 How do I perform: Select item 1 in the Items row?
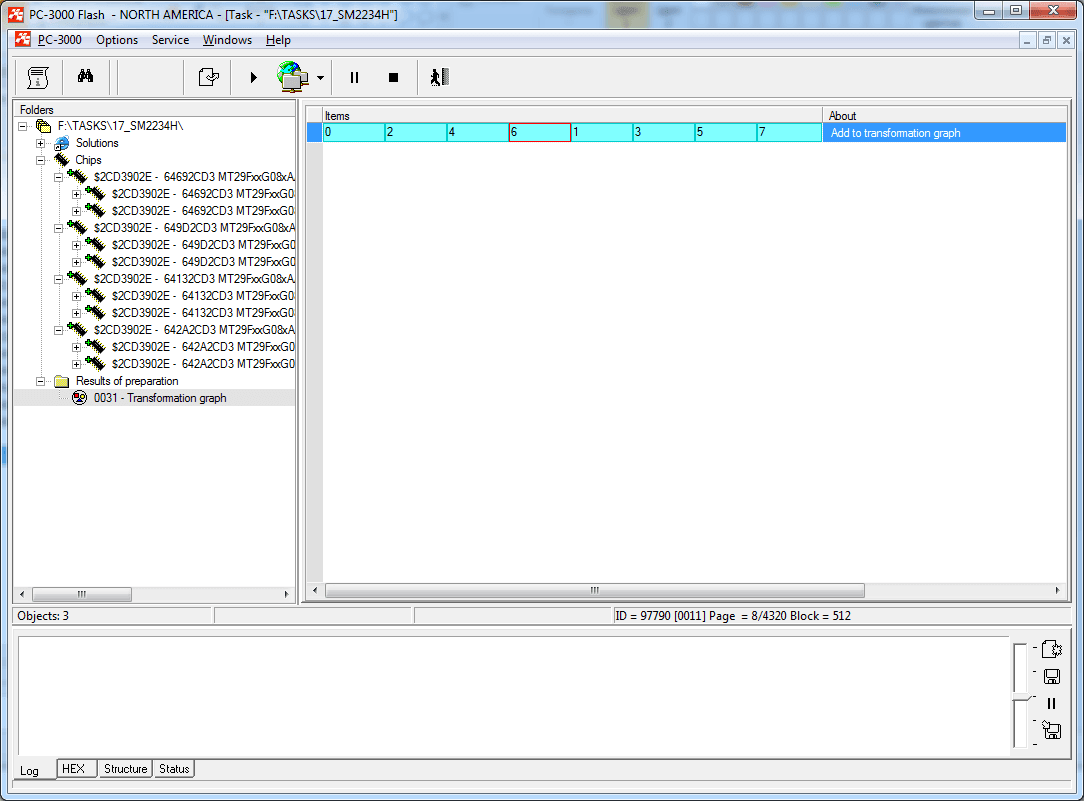(x=601, y=132)
